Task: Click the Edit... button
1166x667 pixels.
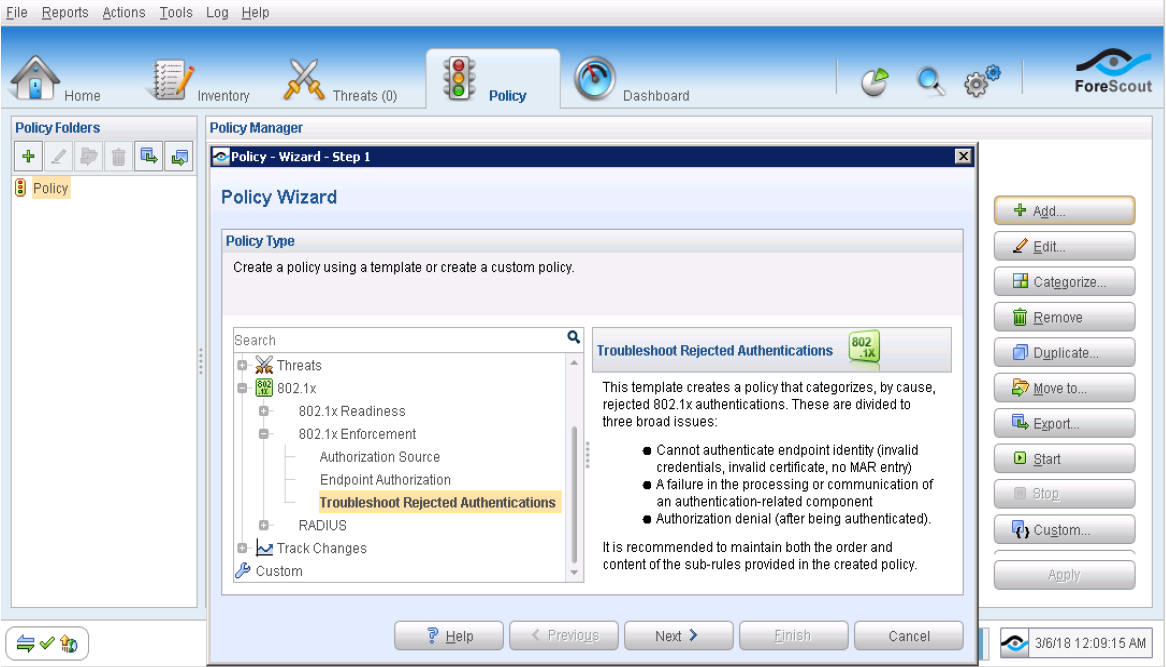Action: 1064,246
